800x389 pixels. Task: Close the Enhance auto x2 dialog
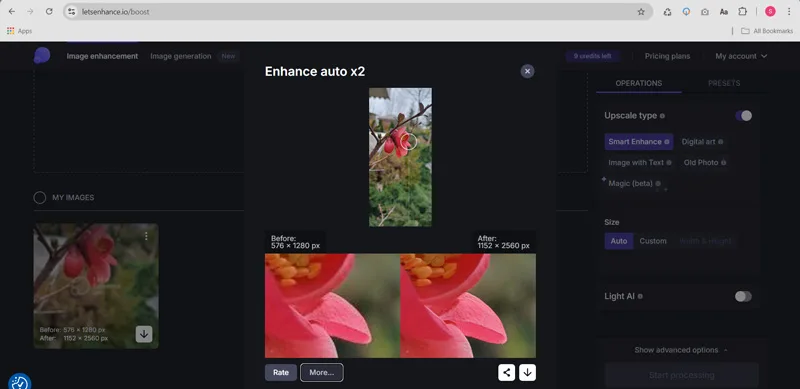pos(528,71)
